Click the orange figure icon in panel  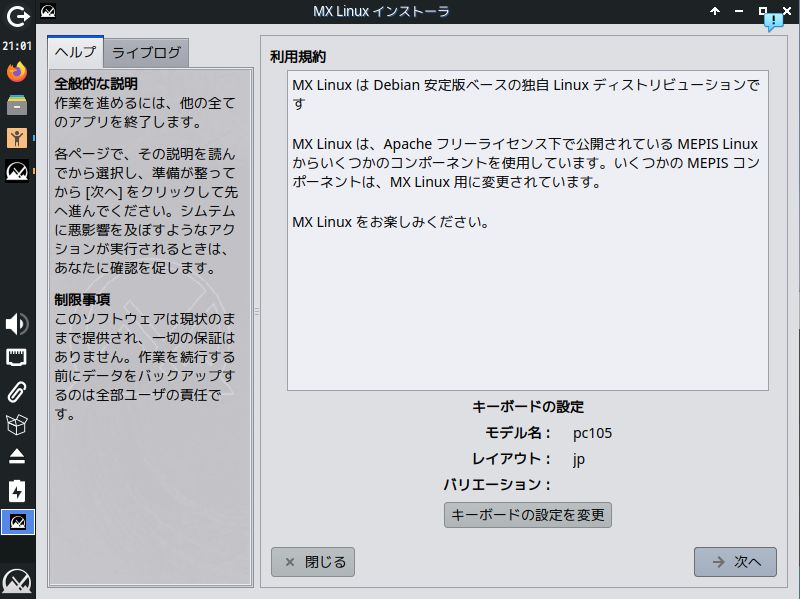[x=17, y=138]
